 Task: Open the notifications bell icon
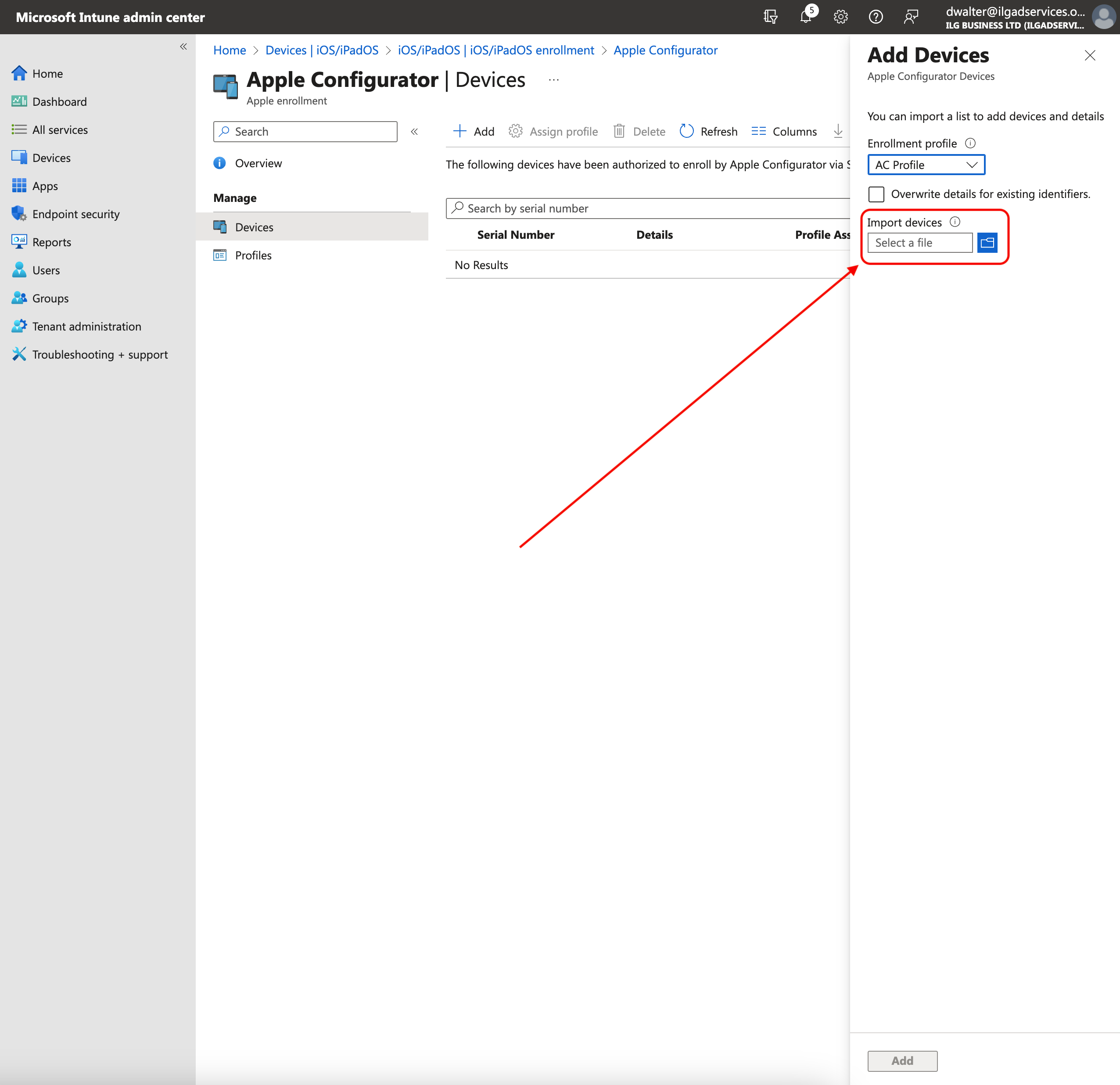point(805,17)
